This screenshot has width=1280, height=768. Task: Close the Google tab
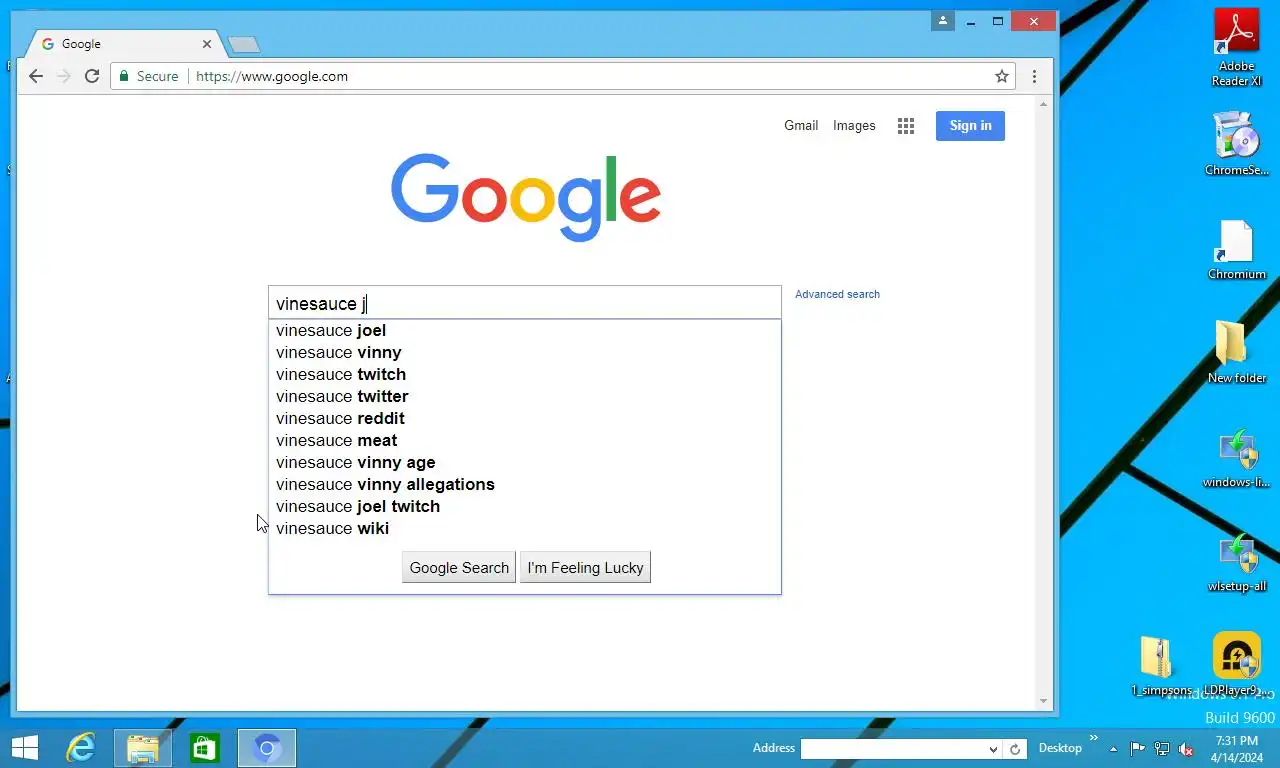(207, 44)
